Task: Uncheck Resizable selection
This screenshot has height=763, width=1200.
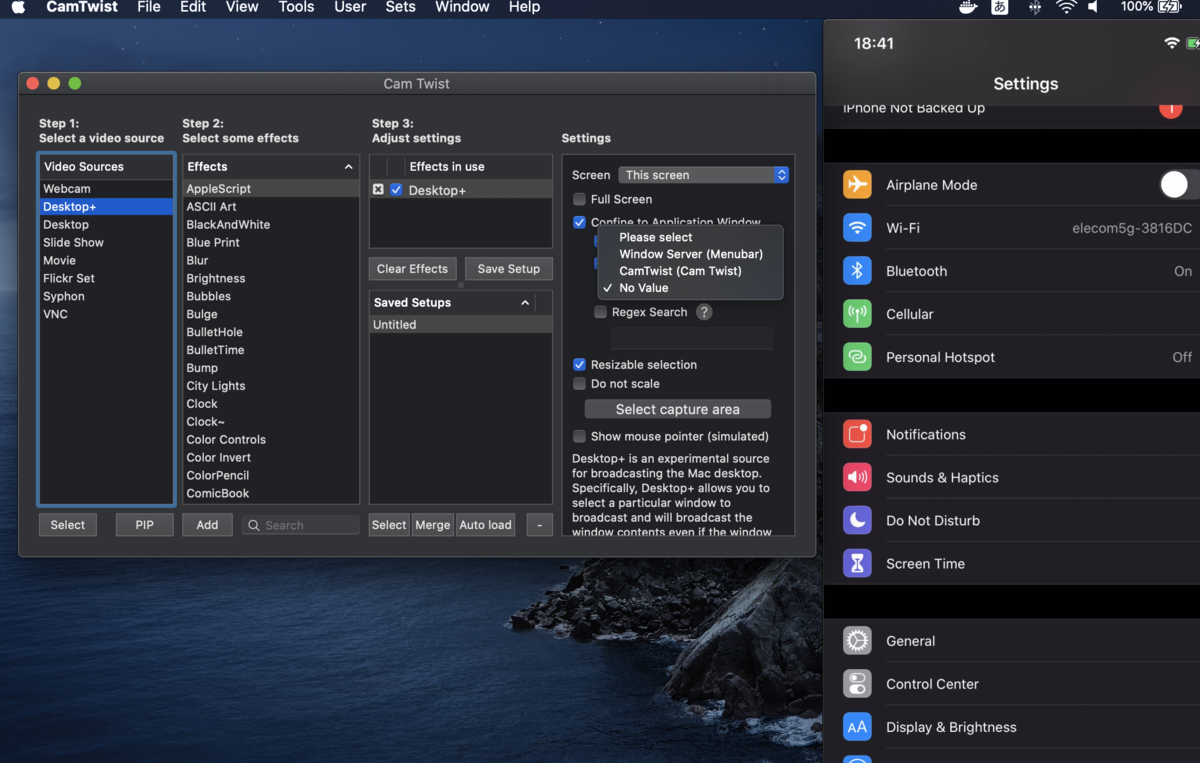Action: click(579, 365)
